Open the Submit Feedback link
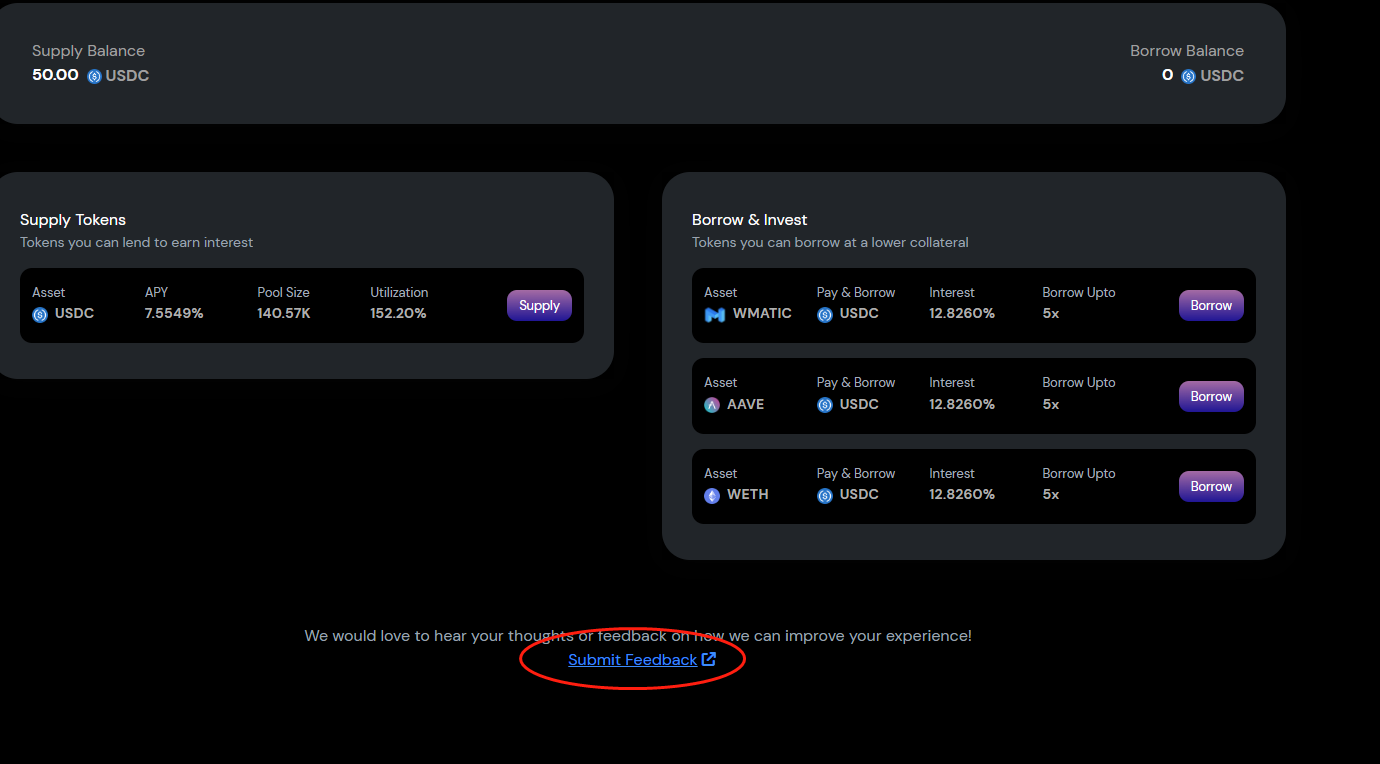The width and height of the screenshot is (1380, 764). click(632, 660)
